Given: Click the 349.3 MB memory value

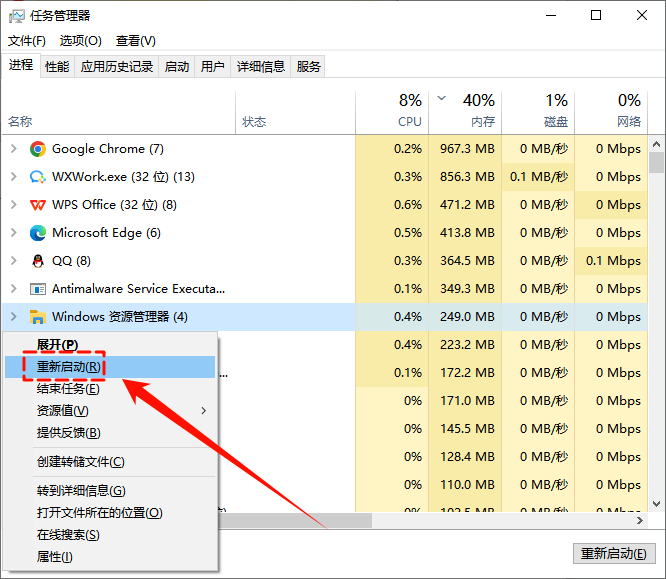Looking at the screenshot, I should pyautogui.click(x=467, y=289).
